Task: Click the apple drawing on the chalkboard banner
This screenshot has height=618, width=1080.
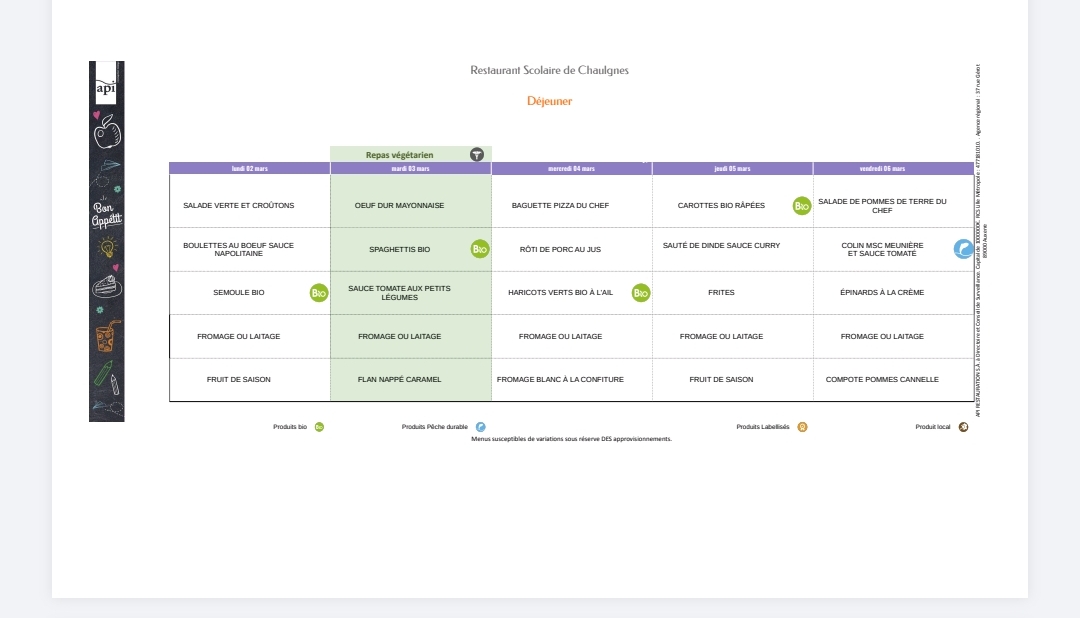Action: pyautogui.click(x=107, y=131)
